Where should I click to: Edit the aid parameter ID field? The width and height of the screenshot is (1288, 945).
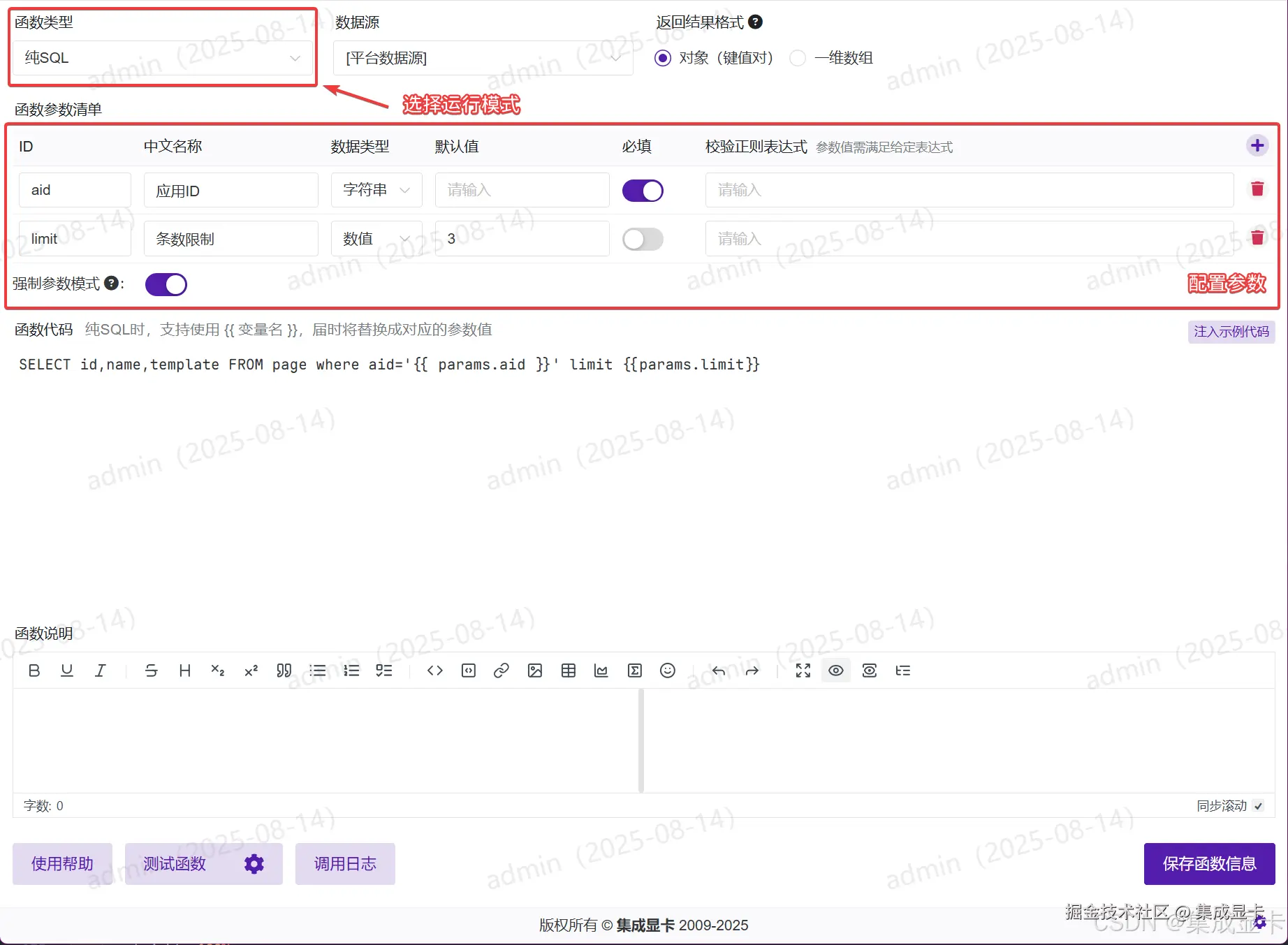click(x=75, y=190)
